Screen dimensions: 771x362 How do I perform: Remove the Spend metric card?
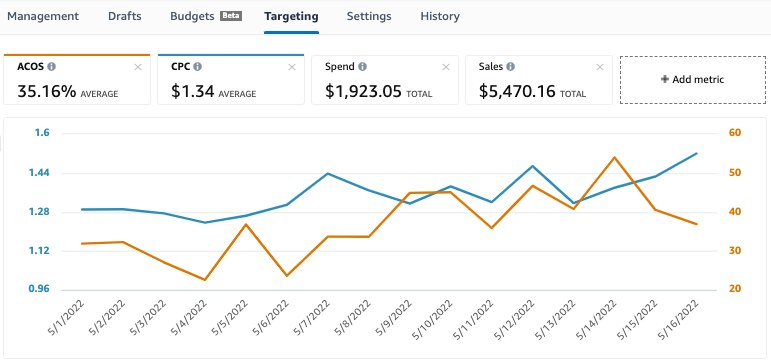tap(446, 67)
